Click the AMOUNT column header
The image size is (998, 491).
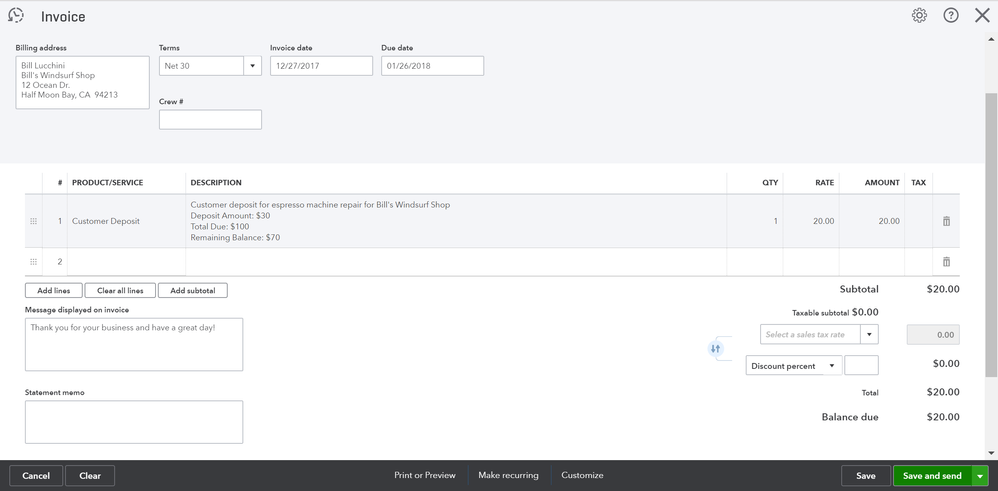point(882,183)
